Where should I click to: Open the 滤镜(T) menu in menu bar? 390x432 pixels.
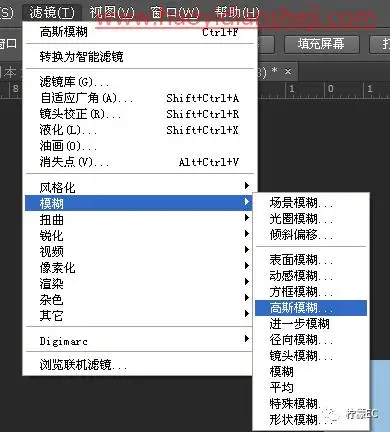52,13
